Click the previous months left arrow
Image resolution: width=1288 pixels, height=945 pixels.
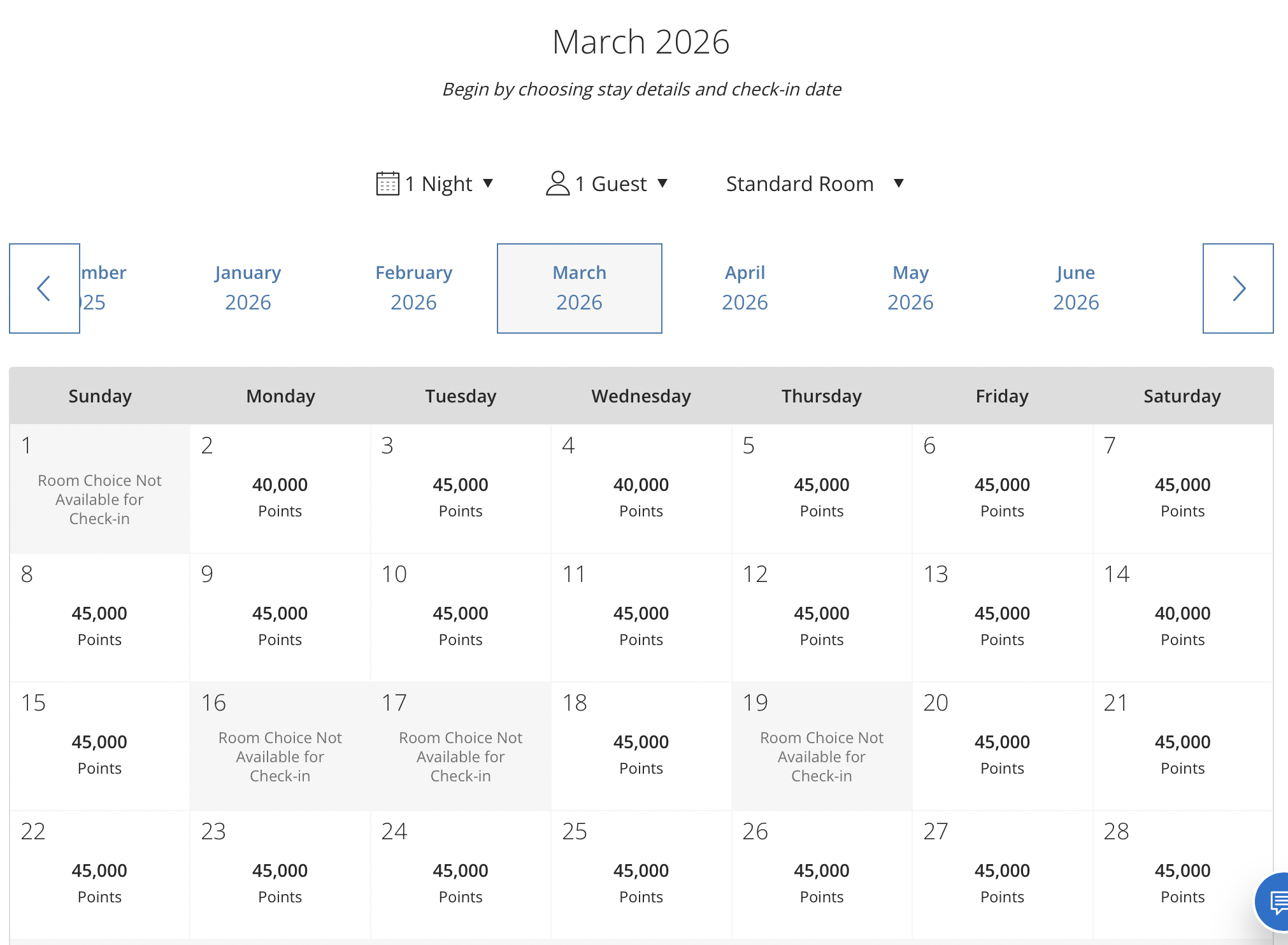point(44,288)
